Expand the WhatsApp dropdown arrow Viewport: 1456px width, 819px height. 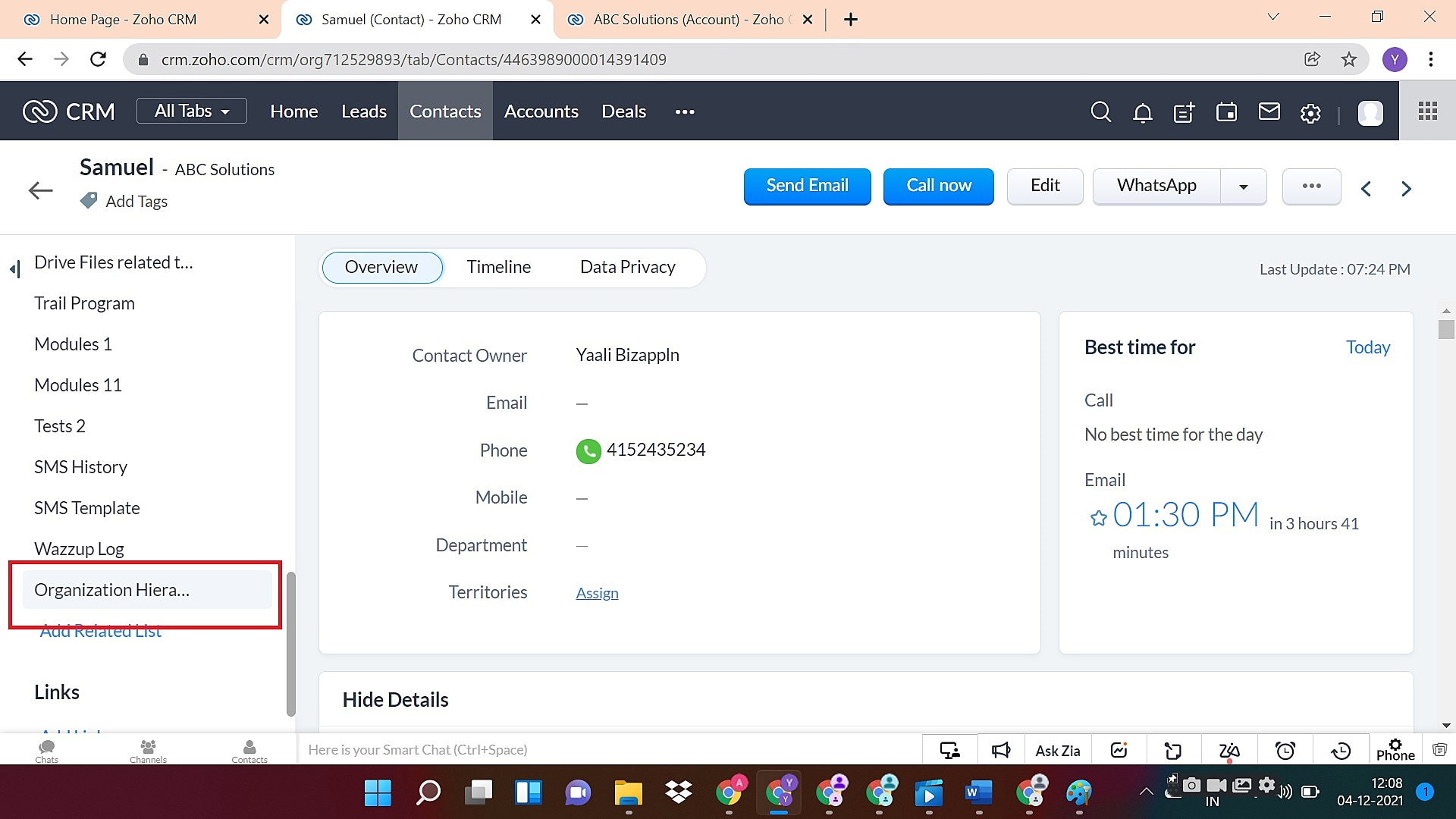[x=1244, y=185]
